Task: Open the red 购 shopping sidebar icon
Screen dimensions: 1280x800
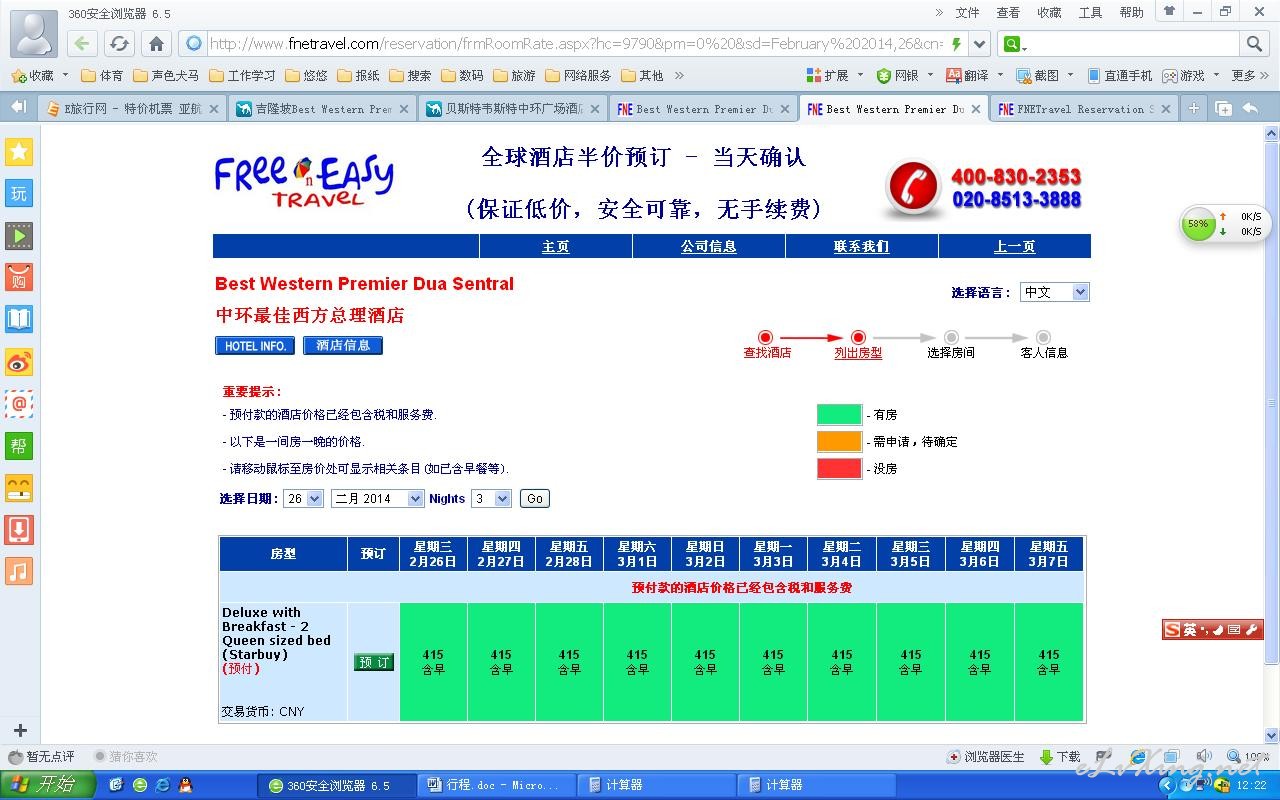Action: pos(19,277)
